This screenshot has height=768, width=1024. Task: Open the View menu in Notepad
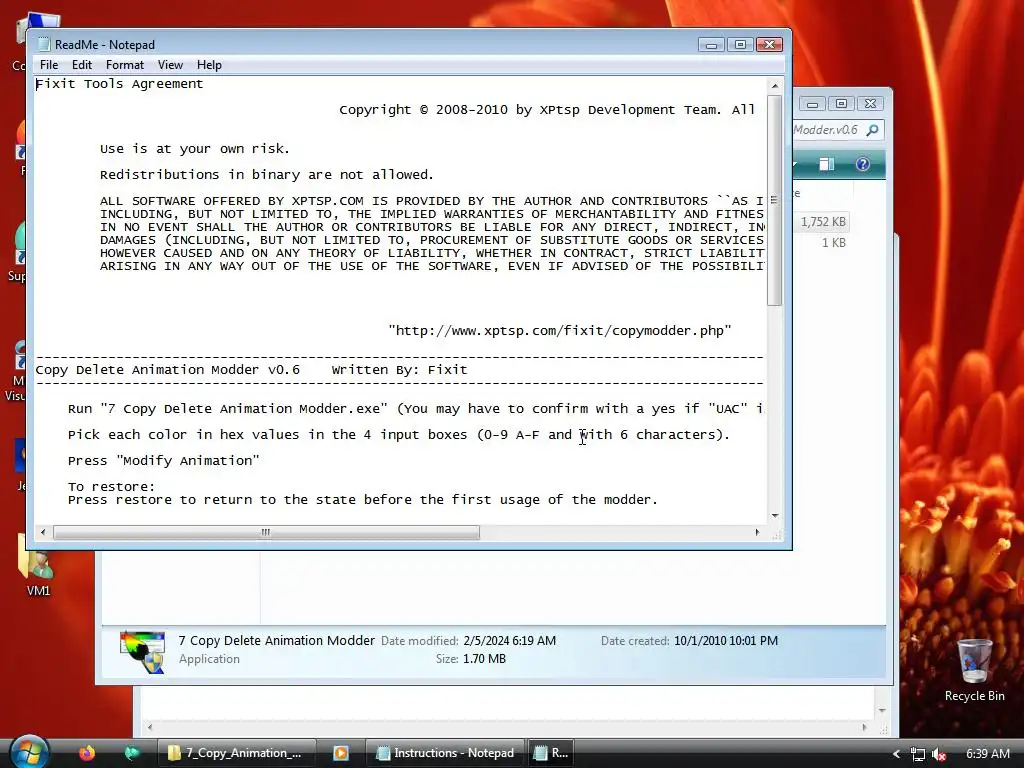[x=170, y=65]
